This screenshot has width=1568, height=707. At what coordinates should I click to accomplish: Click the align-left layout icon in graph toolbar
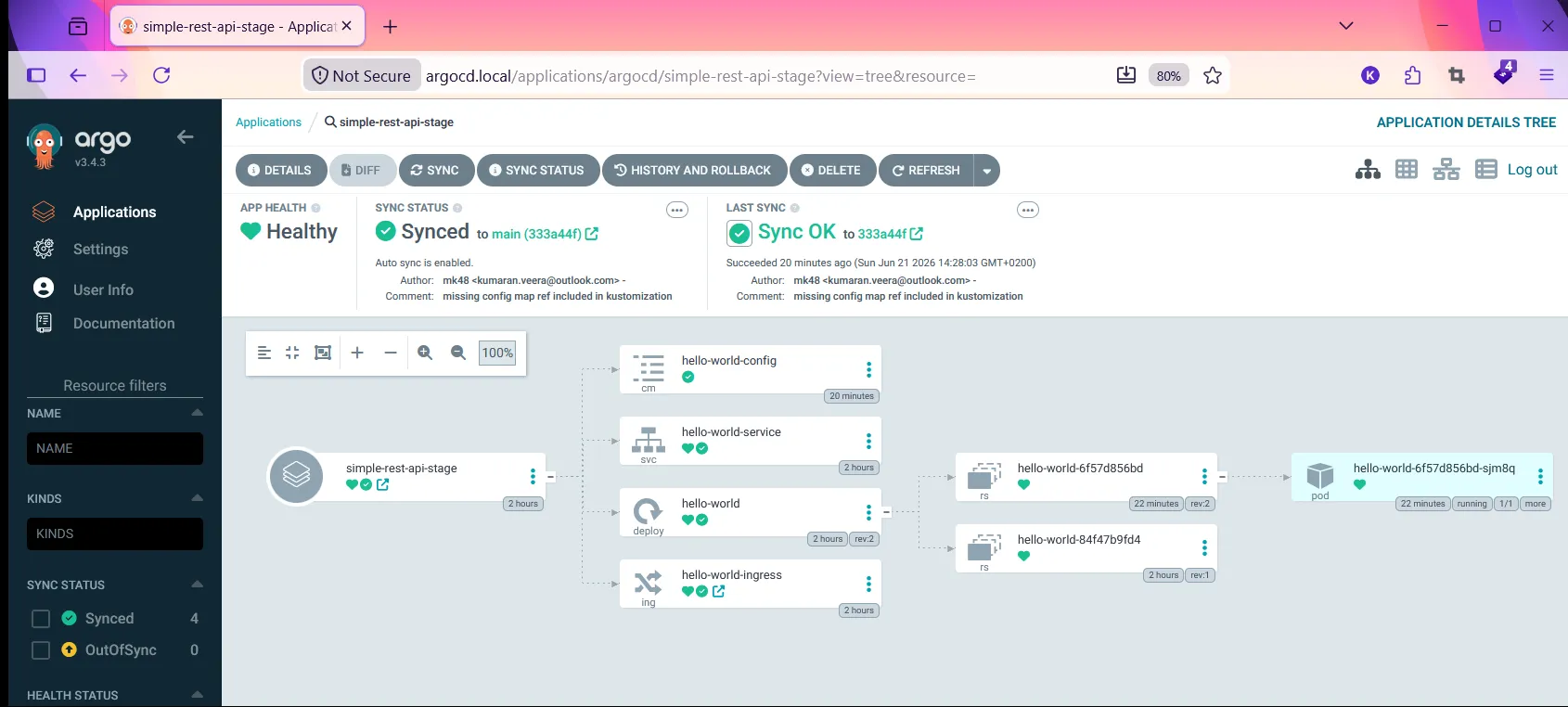tap(264, 353)
